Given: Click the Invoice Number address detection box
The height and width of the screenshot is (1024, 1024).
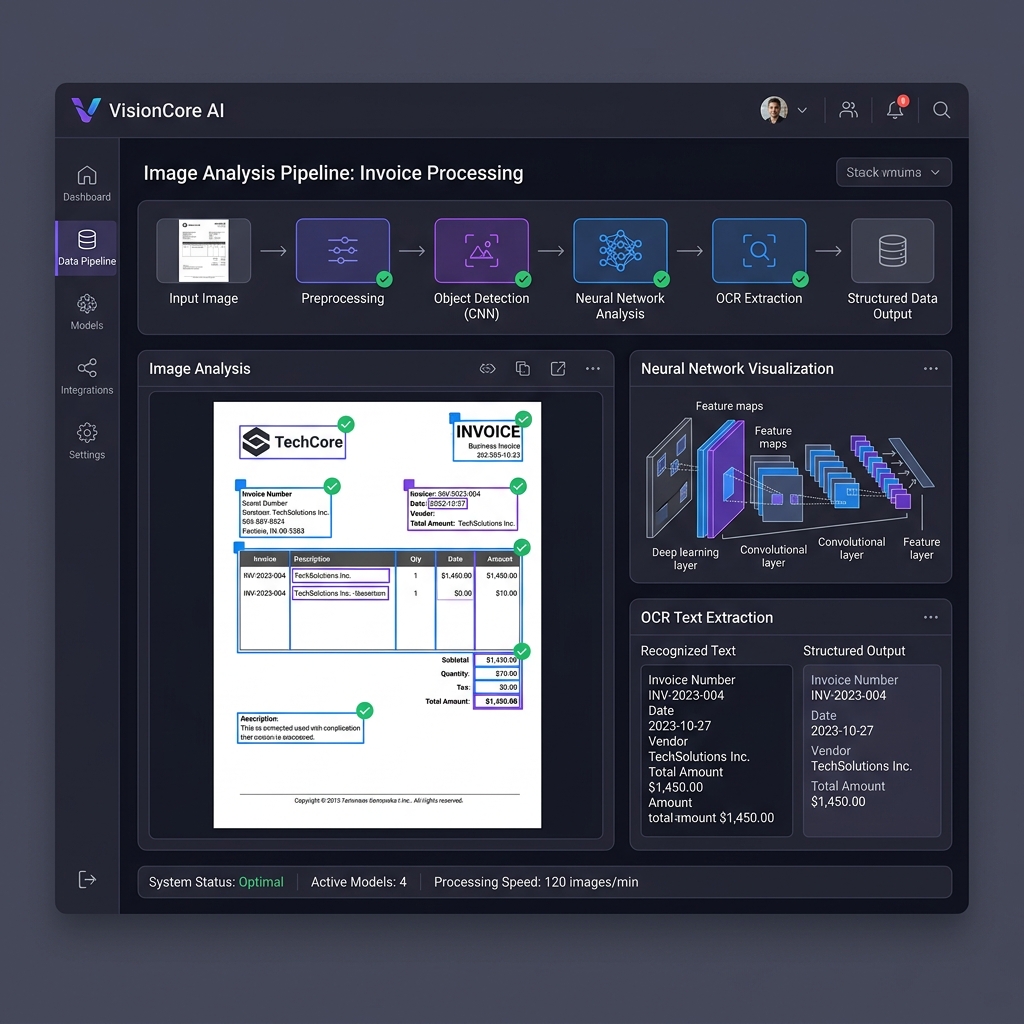Looking at the screenshot, I should coord(285,513).
